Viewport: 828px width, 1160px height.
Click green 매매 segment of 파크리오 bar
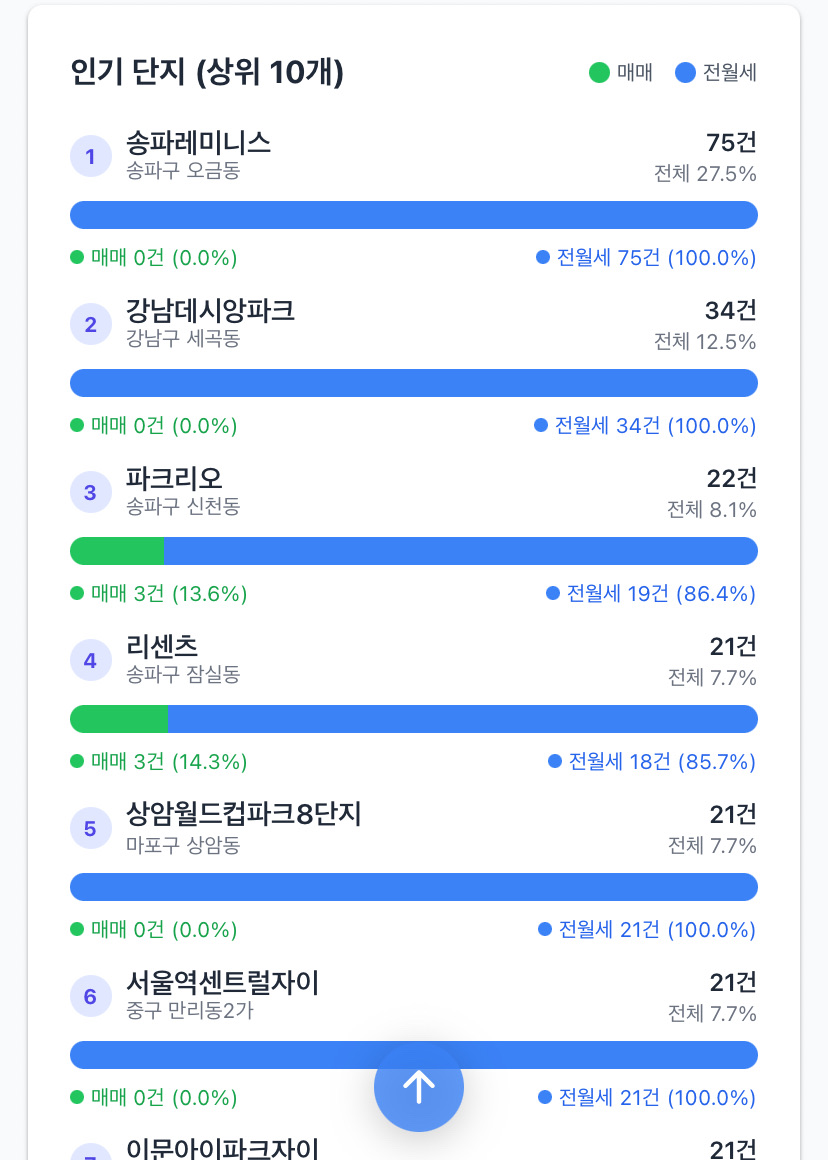117,551
